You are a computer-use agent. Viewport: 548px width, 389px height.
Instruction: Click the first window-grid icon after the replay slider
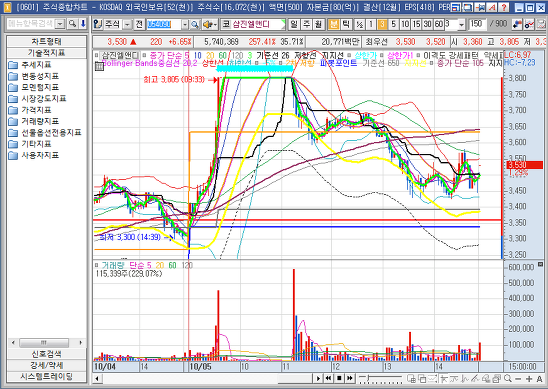(x=411, y=379)
